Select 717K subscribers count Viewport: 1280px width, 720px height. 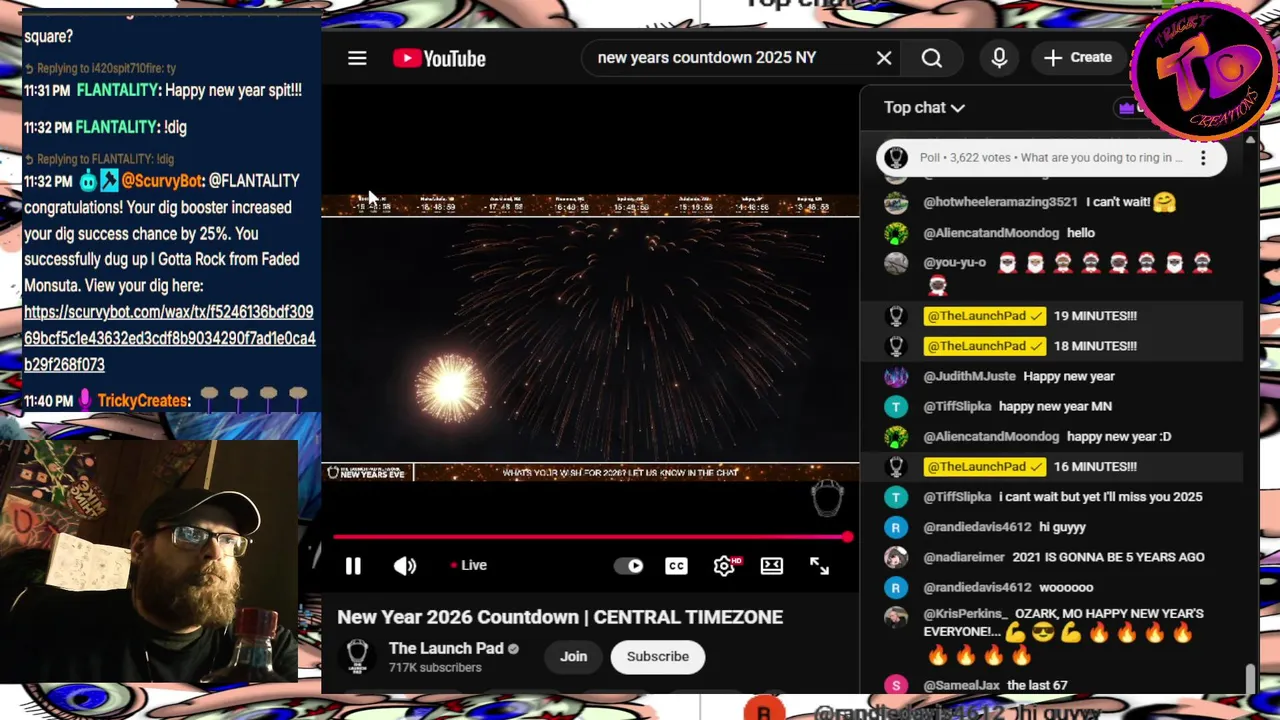coord(435,668)
